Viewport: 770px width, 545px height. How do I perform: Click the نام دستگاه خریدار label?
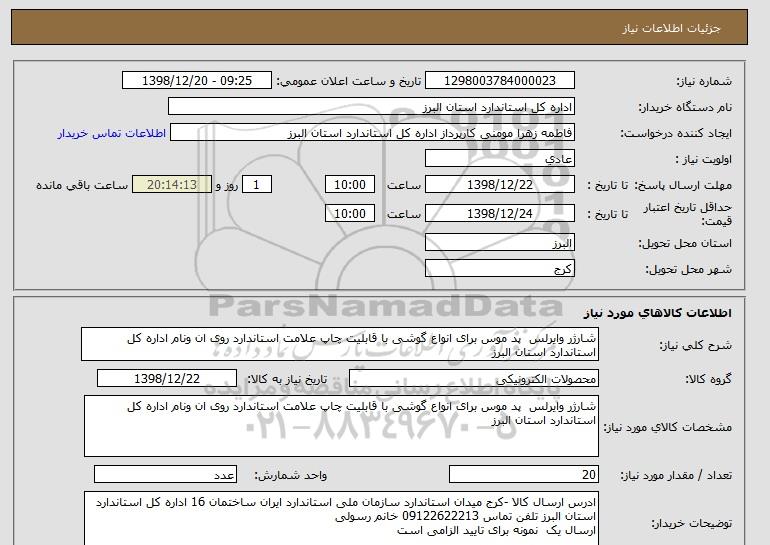pyautogui.click(x=685, y=108)
